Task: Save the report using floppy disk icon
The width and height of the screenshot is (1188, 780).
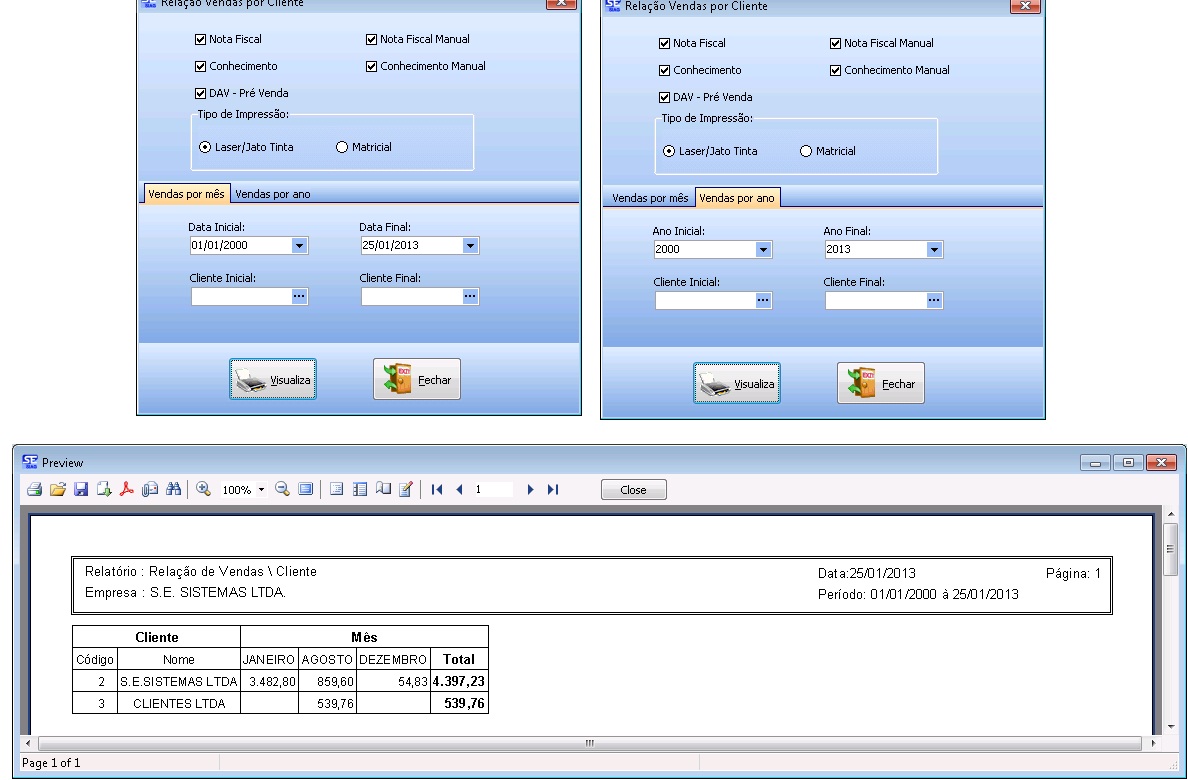Action: click(81, 490)
